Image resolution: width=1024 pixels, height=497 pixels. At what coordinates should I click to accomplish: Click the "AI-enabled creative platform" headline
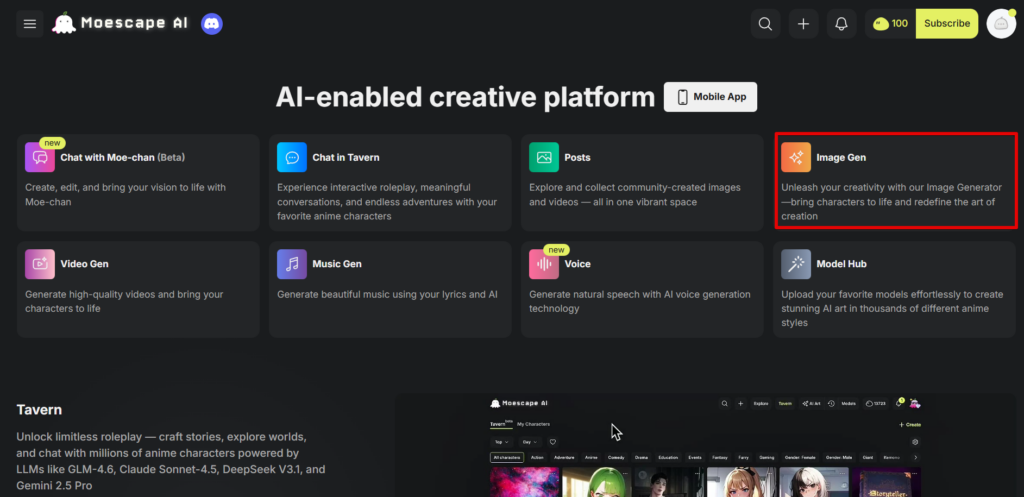(465, 97)
